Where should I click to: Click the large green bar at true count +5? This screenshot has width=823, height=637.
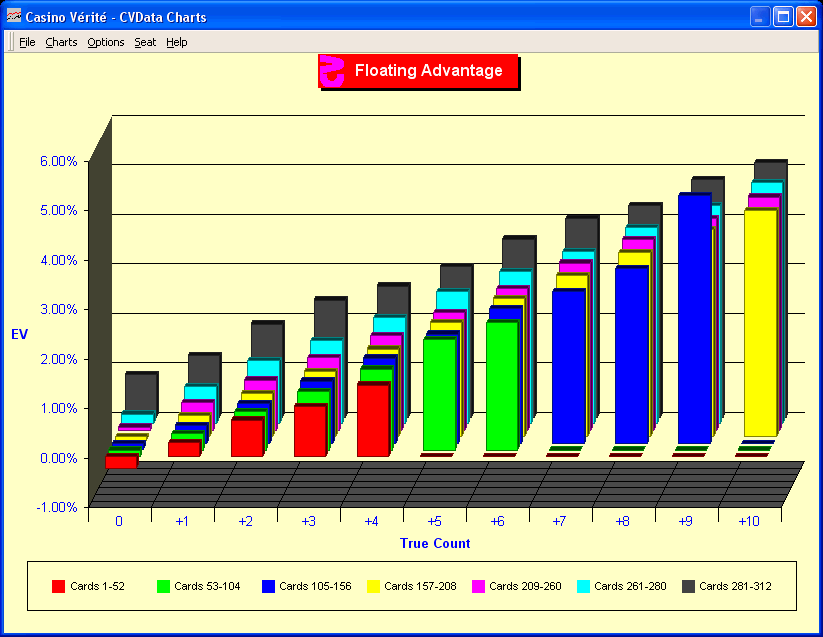tap(439, 394)
